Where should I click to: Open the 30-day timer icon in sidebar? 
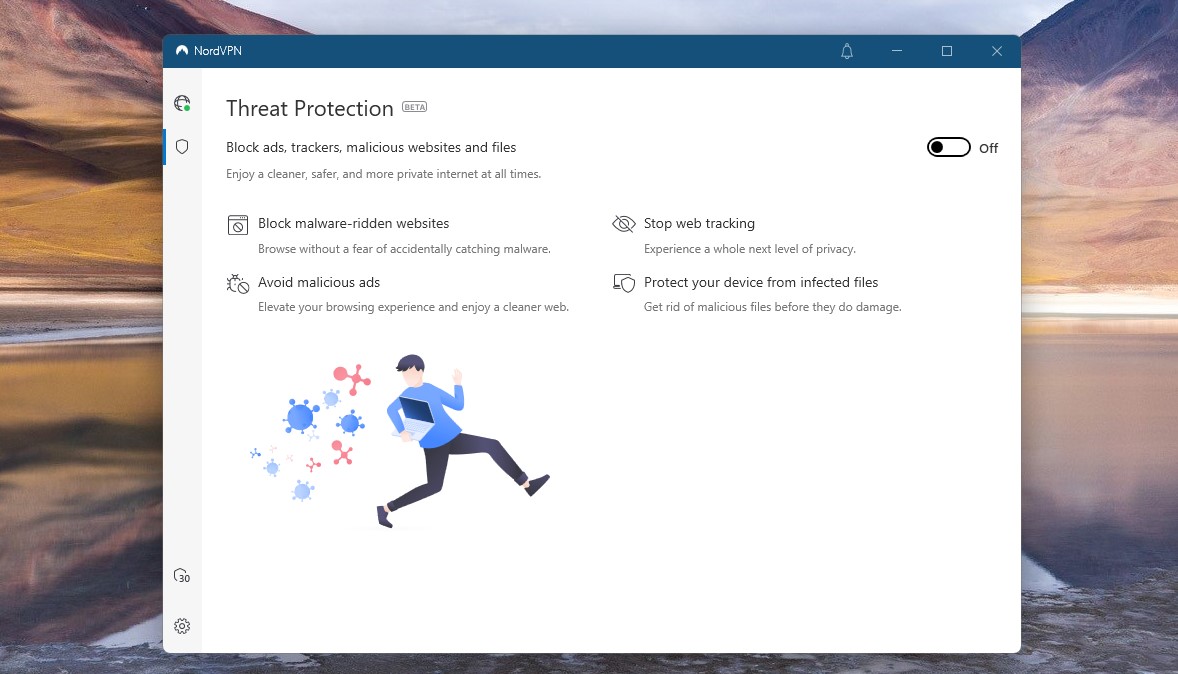pyautogui.click(x=182, y=576)
